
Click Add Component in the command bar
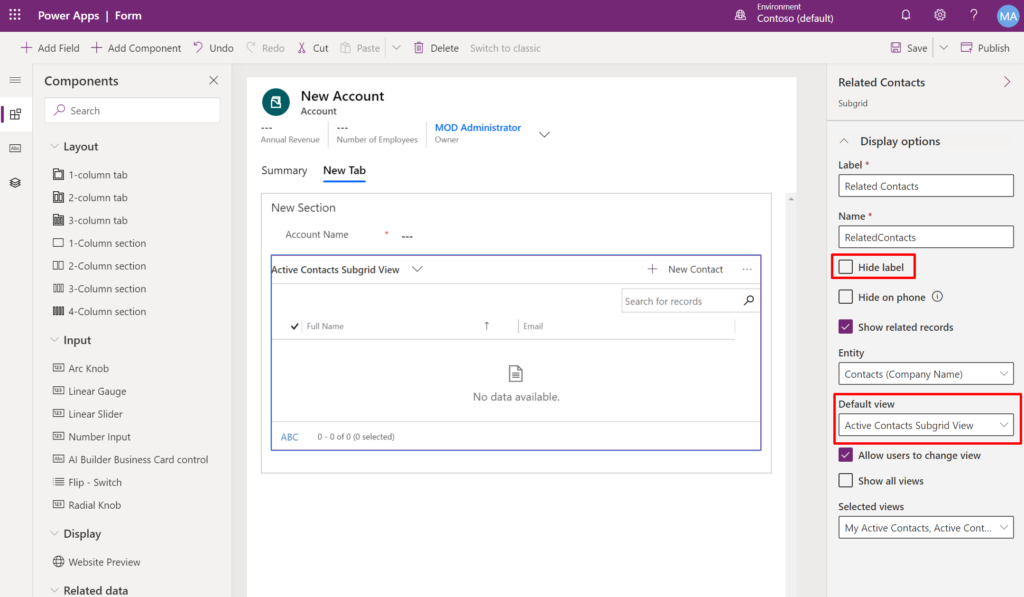pyautogui.click(x=136, y=48)
